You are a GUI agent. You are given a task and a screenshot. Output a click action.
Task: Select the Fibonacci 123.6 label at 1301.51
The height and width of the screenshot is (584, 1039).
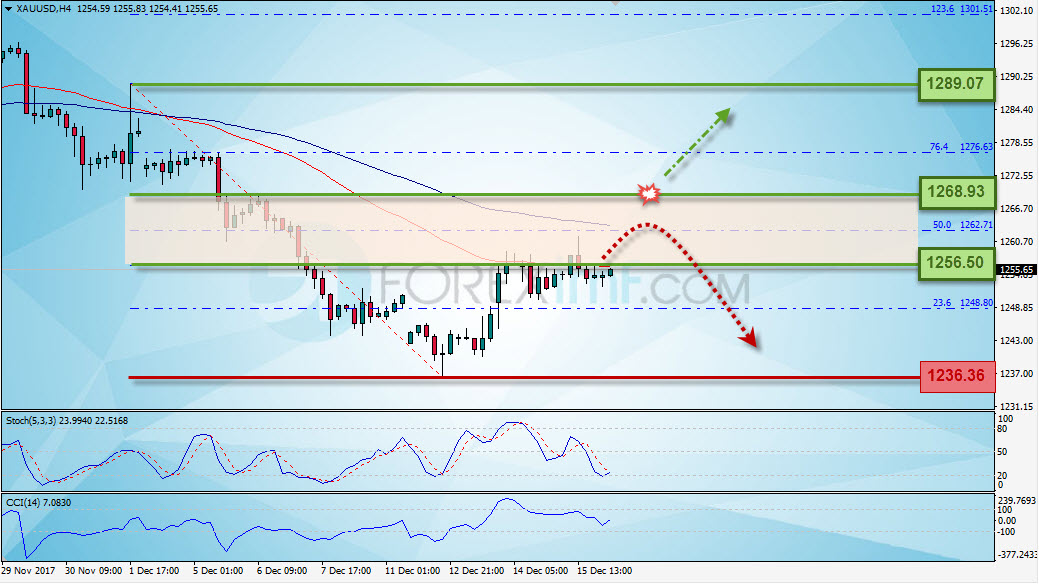tap(961, 9)
